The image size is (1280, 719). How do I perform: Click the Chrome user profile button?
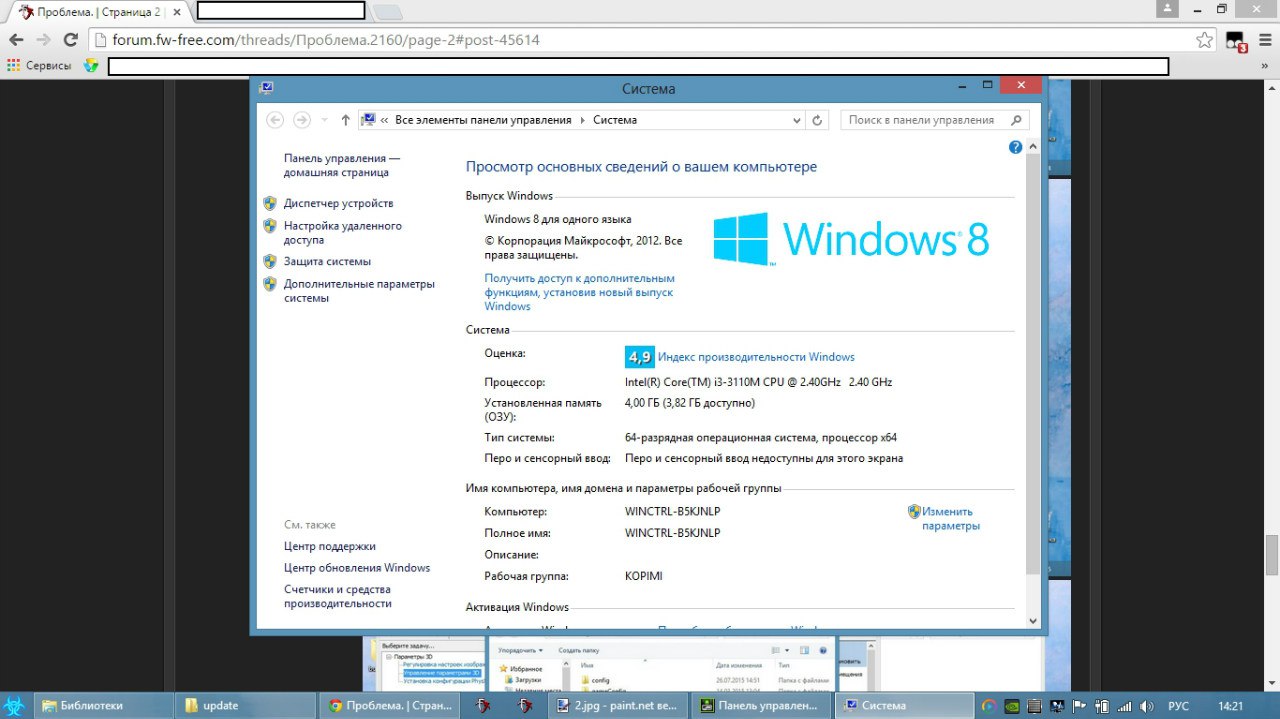(x=1166, y=8)
